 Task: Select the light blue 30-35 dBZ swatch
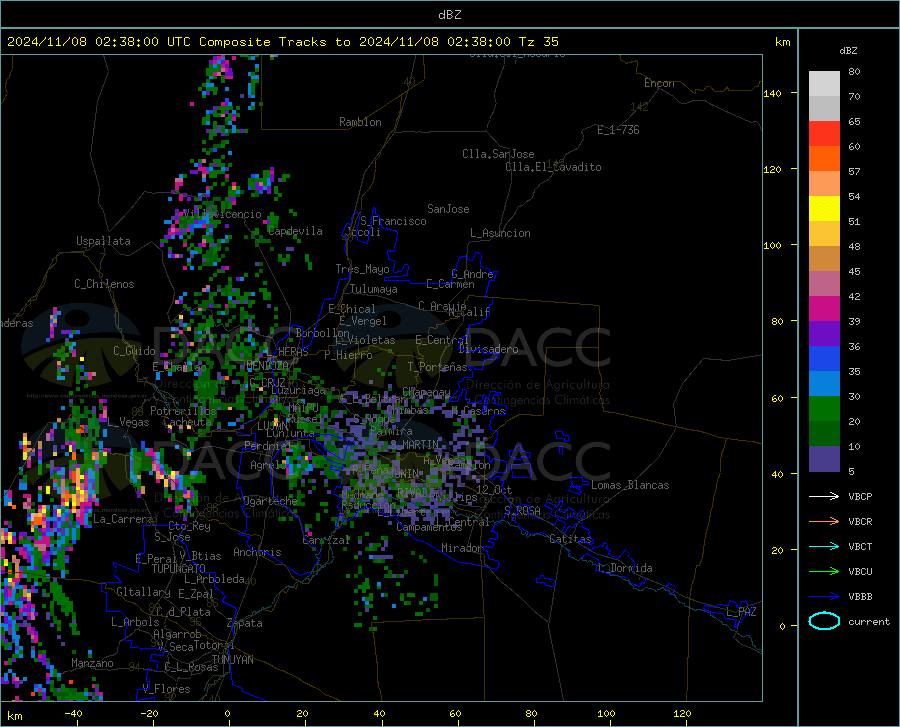(824, 383)
